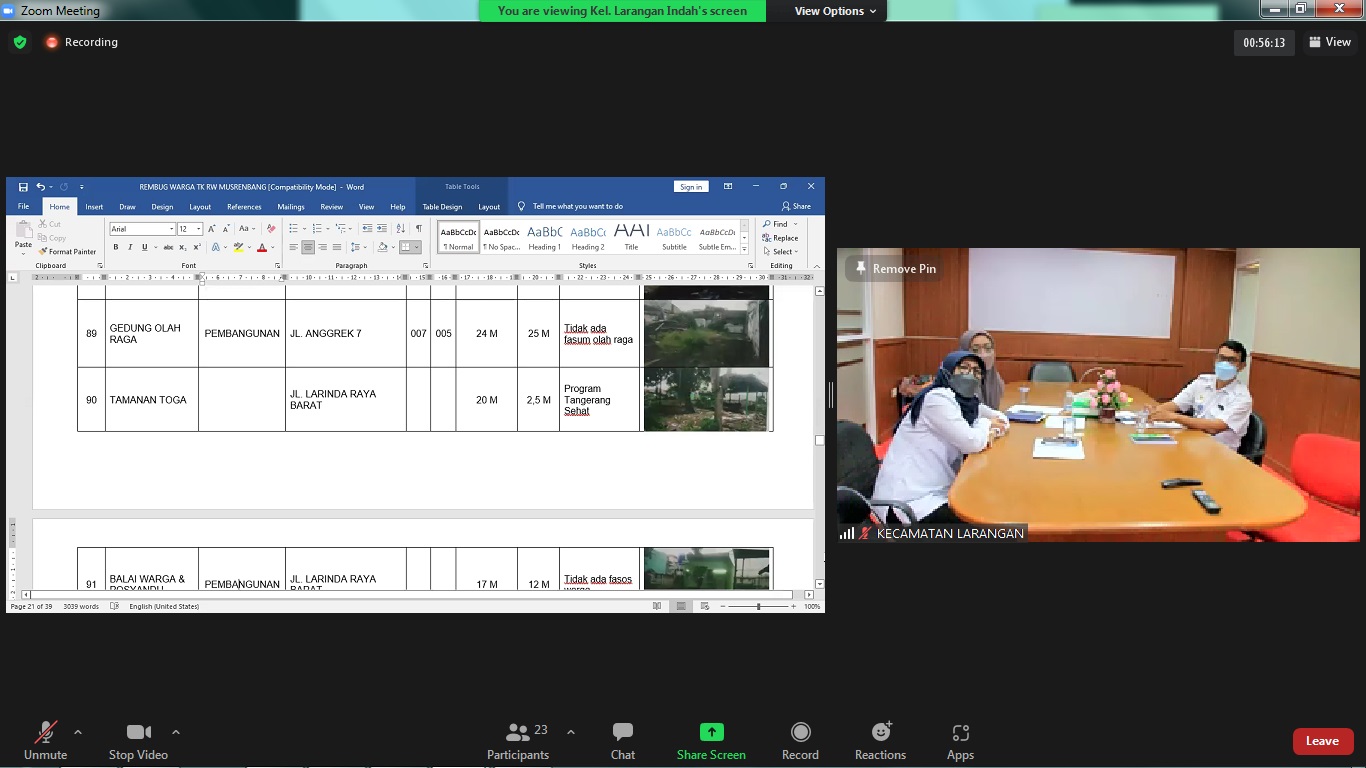Viewport: 1366px width, 768px height.
Task: Remove pin from Kecamatan Larangan video
Action: tap(893, 269)
